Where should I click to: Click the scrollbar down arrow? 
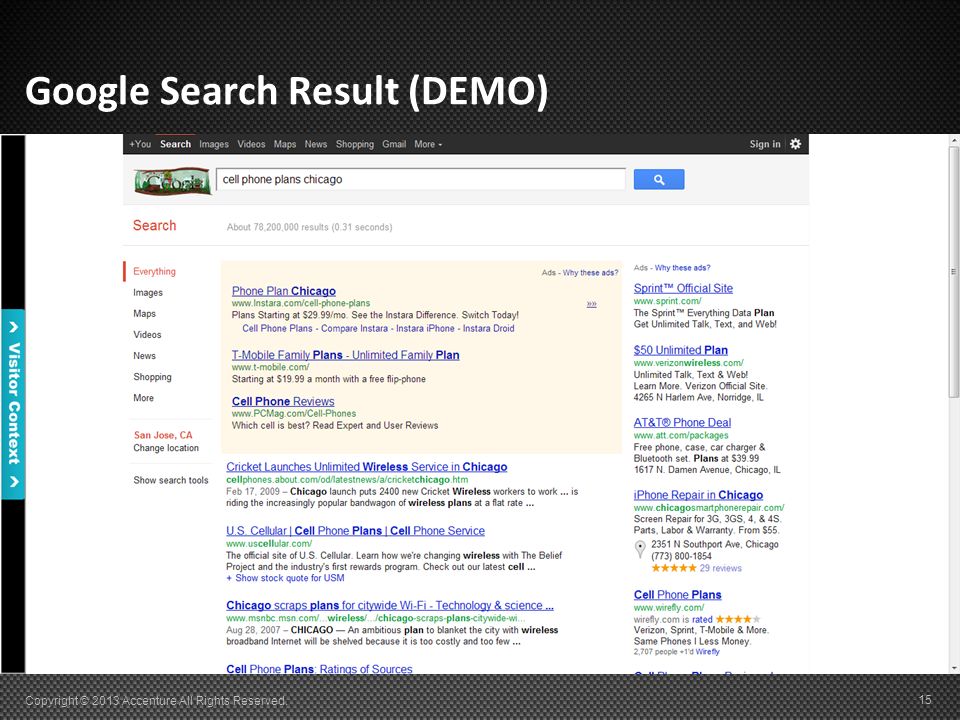tap(954, 669)
